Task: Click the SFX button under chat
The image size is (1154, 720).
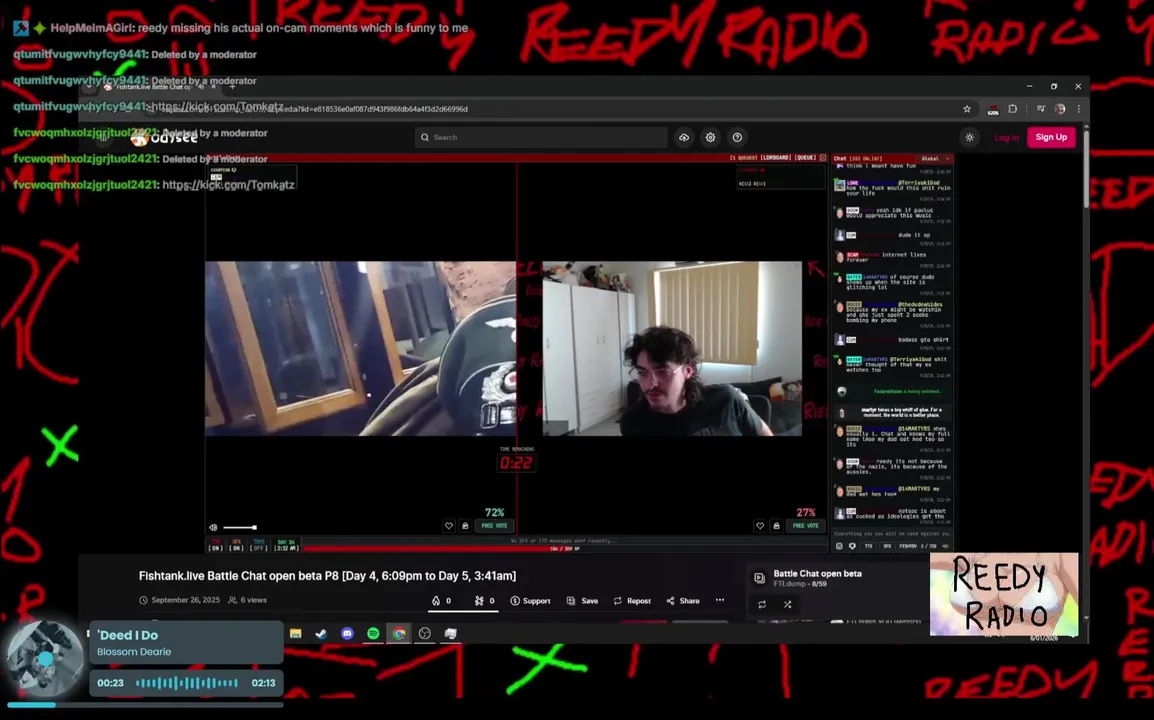Action: point(887,546)
